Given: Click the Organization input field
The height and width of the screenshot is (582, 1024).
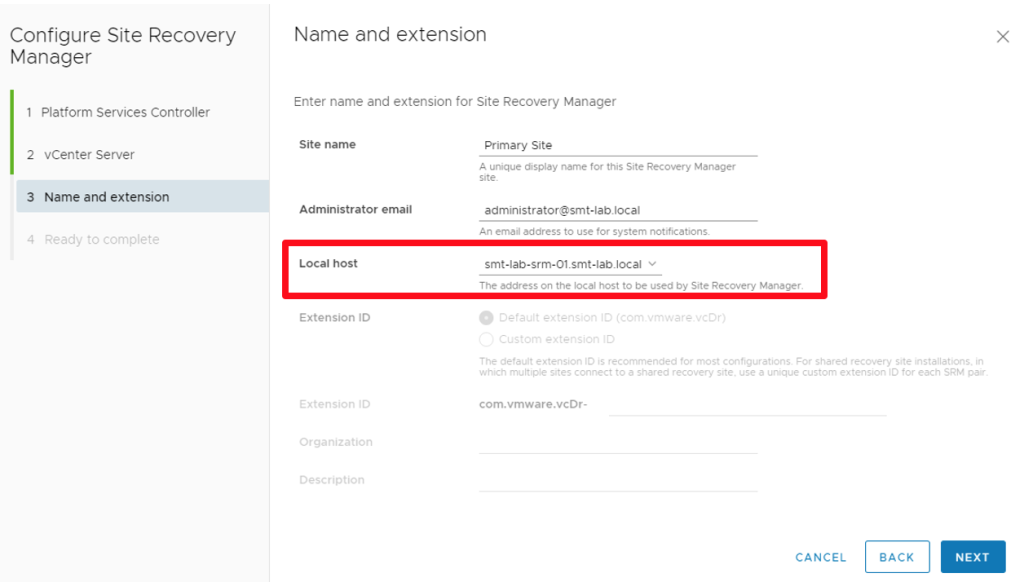Looking at the screenshot, I should [617, 443].
